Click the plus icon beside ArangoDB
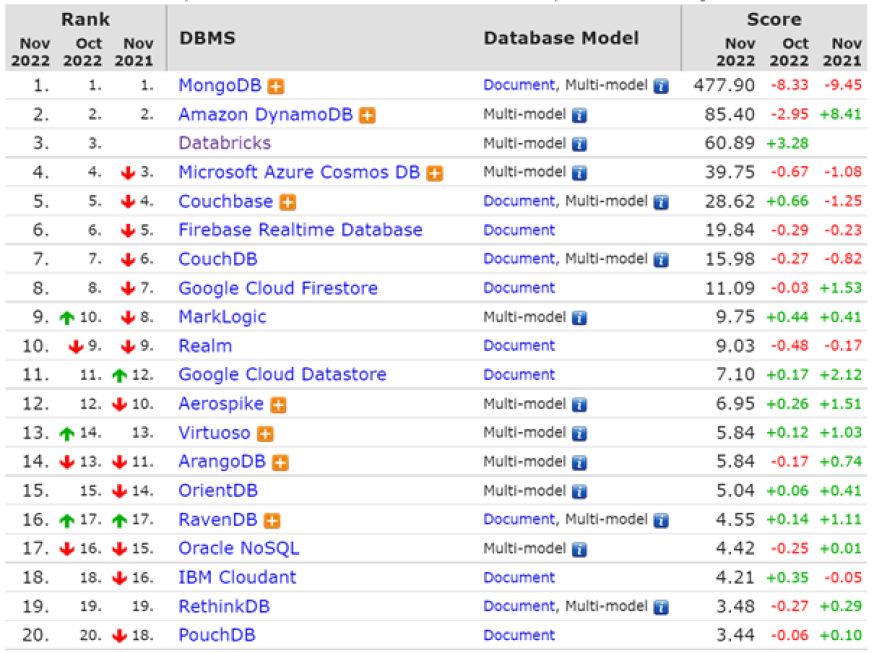The width and height of the screenshot is (874, 653). click(x=280, y=462)
